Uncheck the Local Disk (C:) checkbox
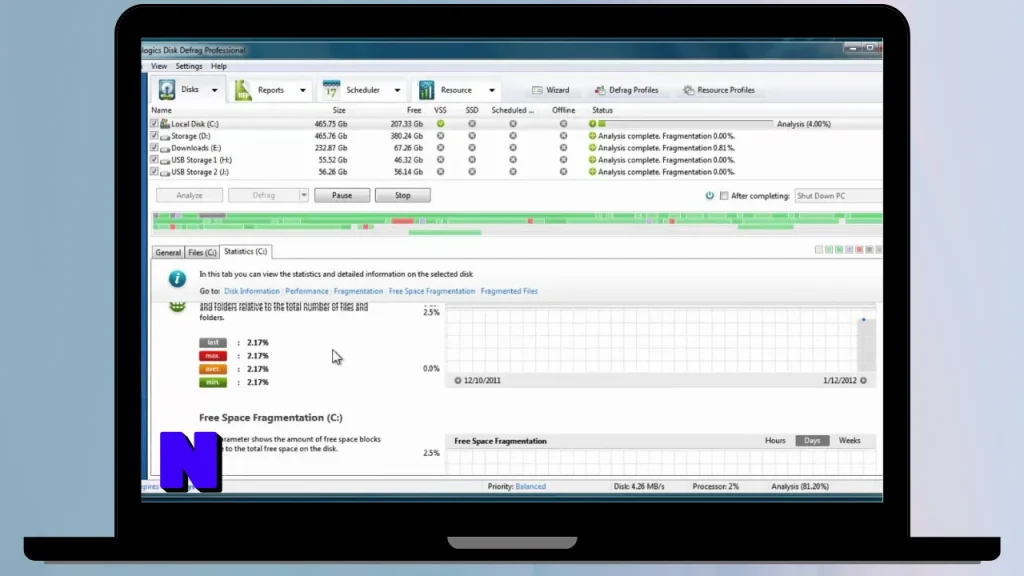 [154, 123]
